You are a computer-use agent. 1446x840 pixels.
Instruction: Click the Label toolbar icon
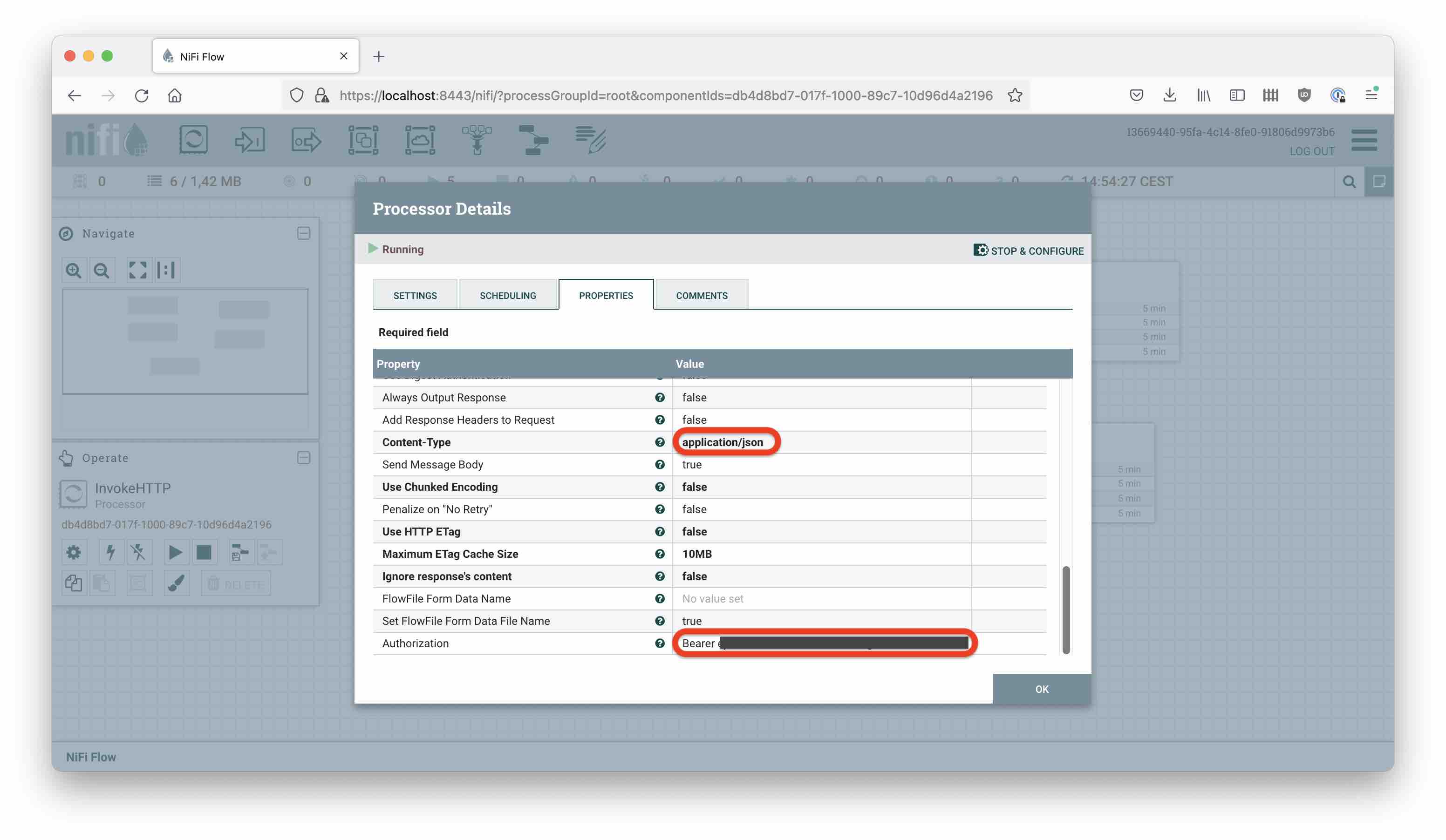coord(590,139)
